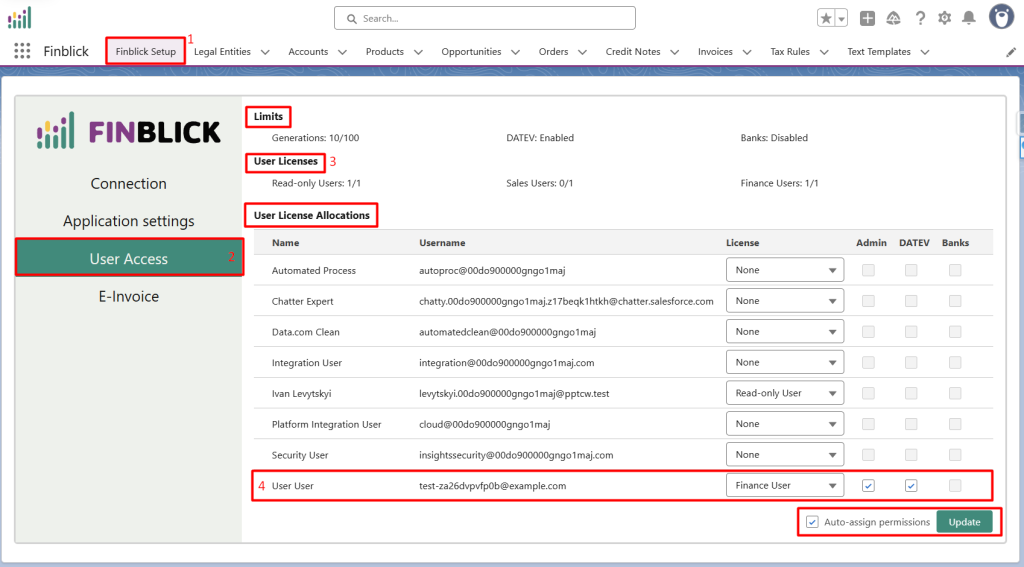
Task: Open the user profile avatar
Action: click(x=1001, y=17)
